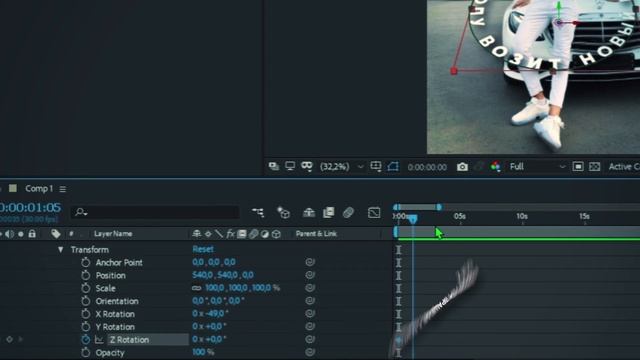Screen dimensions: 640x360
Task: Click the current time indicator playhead
Action: [413, 219]
